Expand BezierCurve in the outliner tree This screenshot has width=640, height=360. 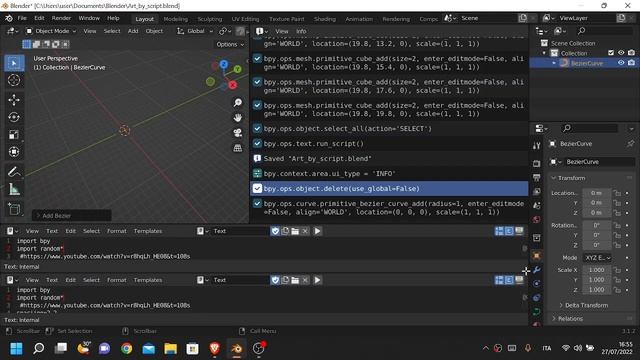click(x=553, y=63)
